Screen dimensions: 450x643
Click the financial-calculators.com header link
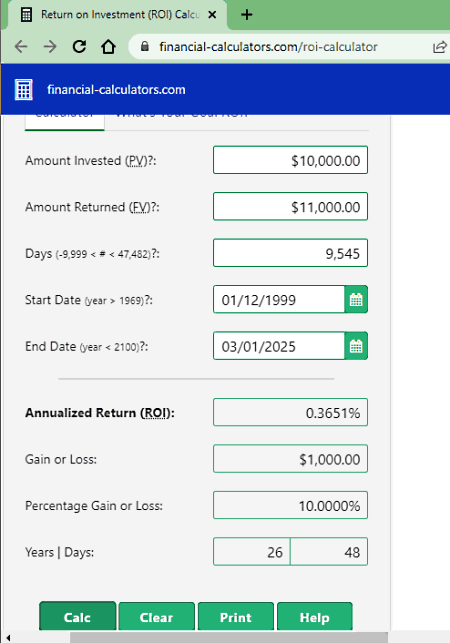point(116,89)
